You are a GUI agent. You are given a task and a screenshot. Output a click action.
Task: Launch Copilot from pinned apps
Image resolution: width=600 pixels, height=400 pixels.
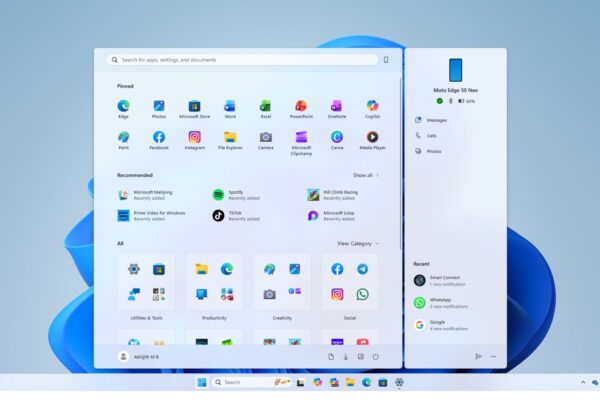click(372, 106)
